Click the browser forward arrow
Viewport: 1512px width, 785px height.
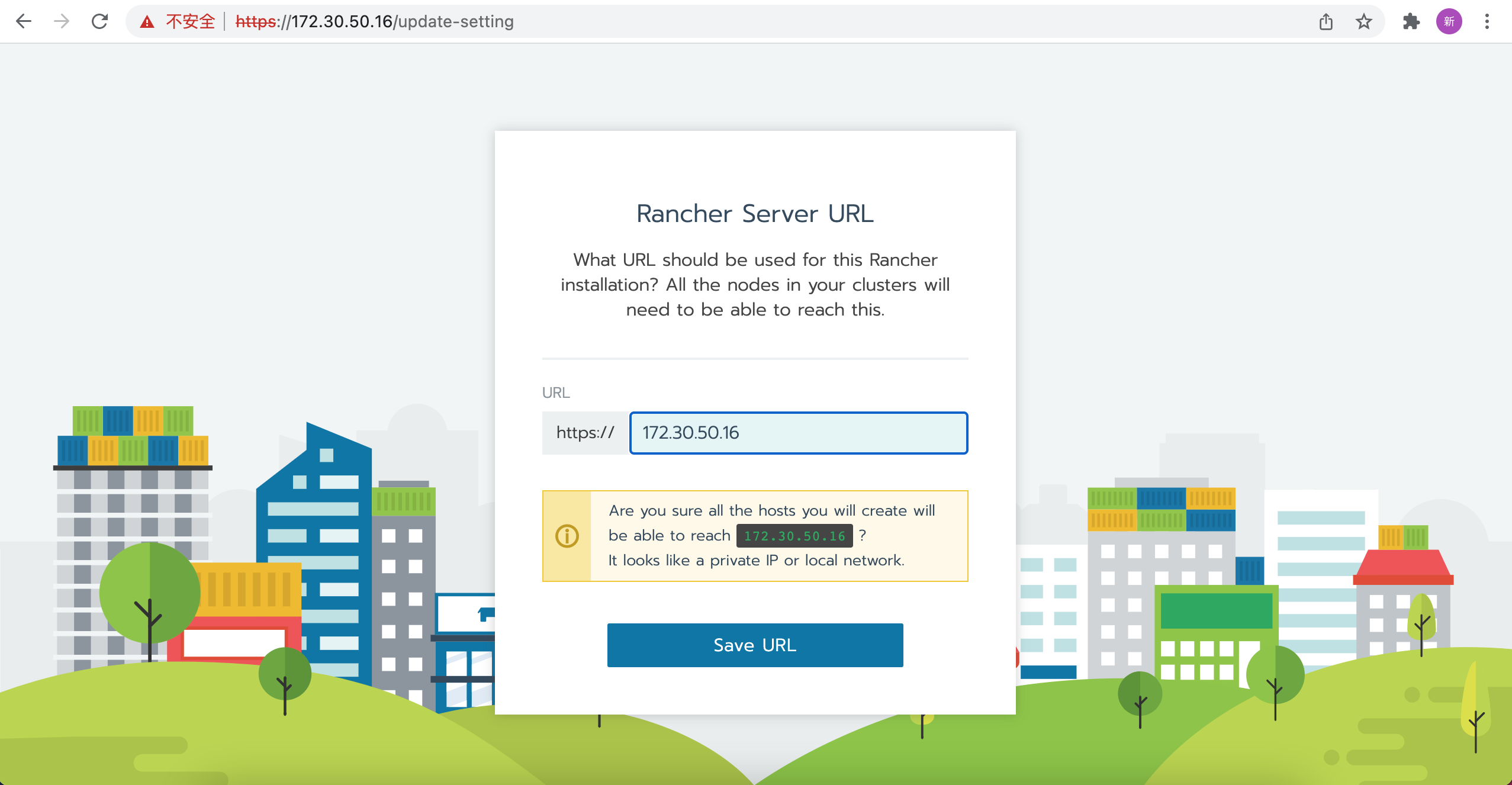[62, 22]
